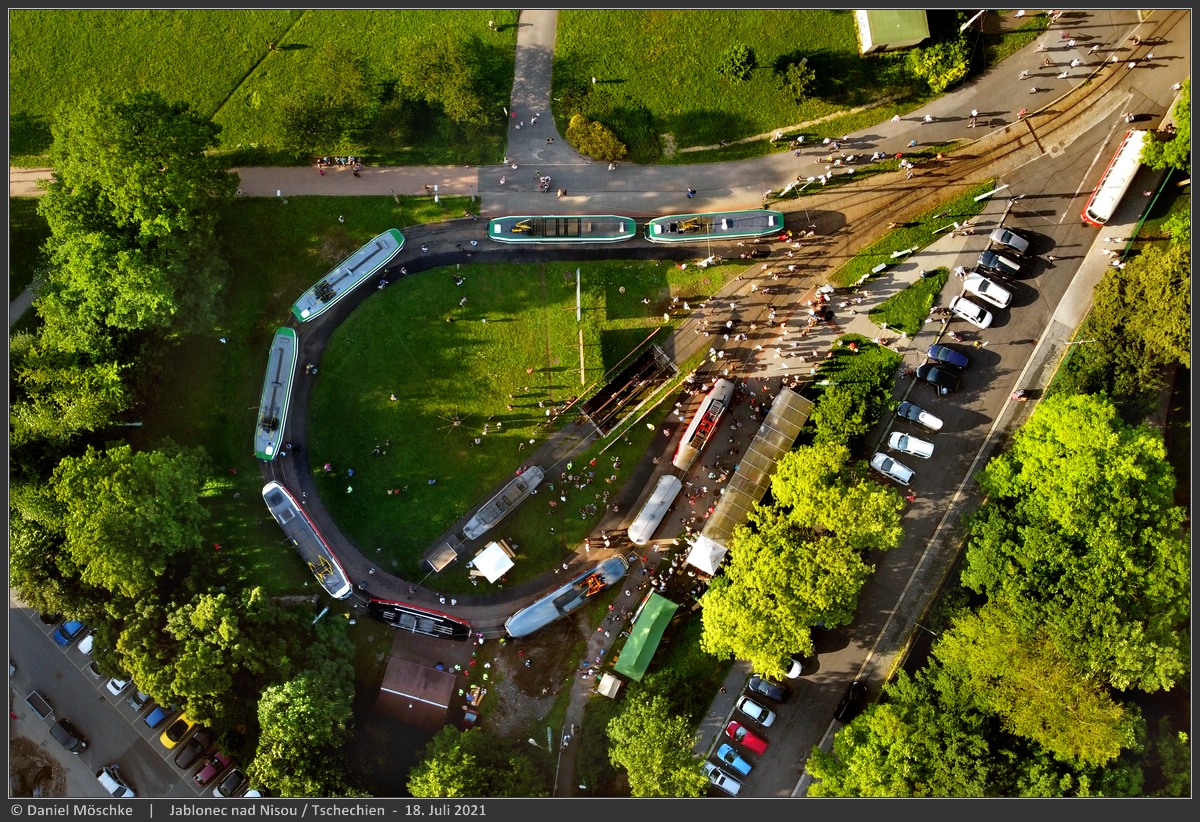Select the red car in the bottom-right parking

tap(746, 738)
